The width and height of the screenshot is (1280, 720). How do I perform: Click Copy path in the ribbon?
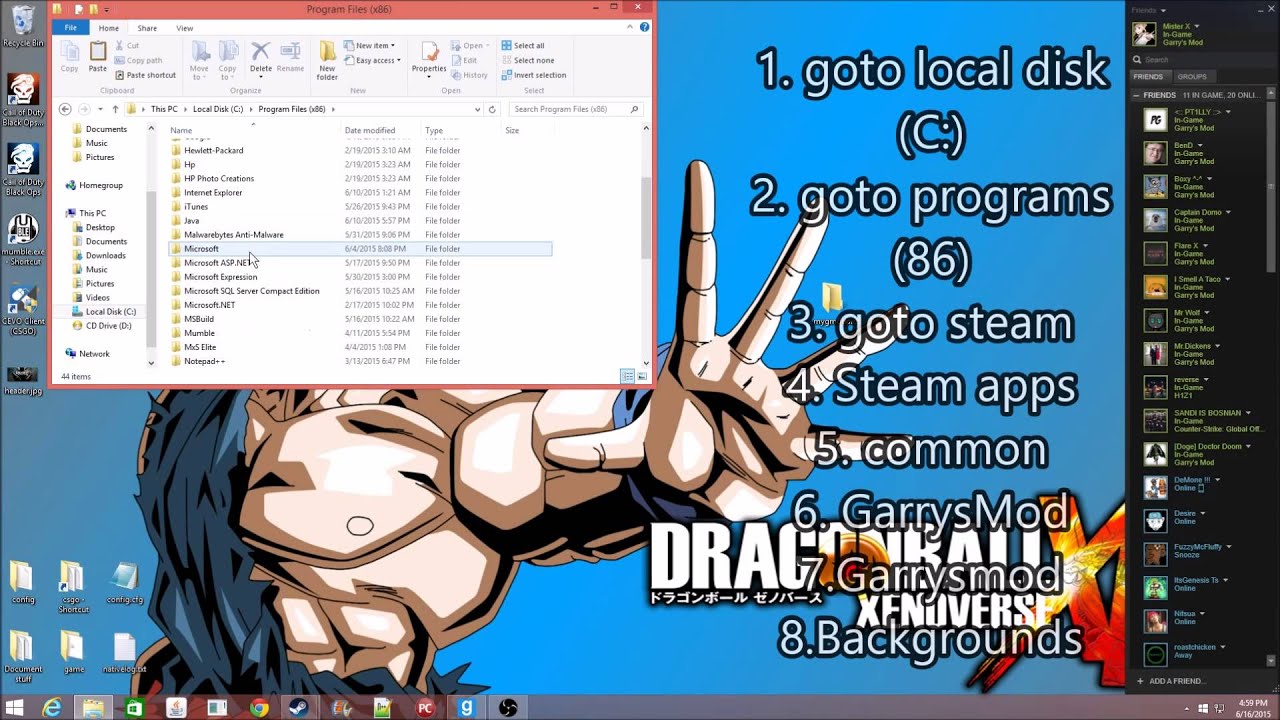coord(138,60)
